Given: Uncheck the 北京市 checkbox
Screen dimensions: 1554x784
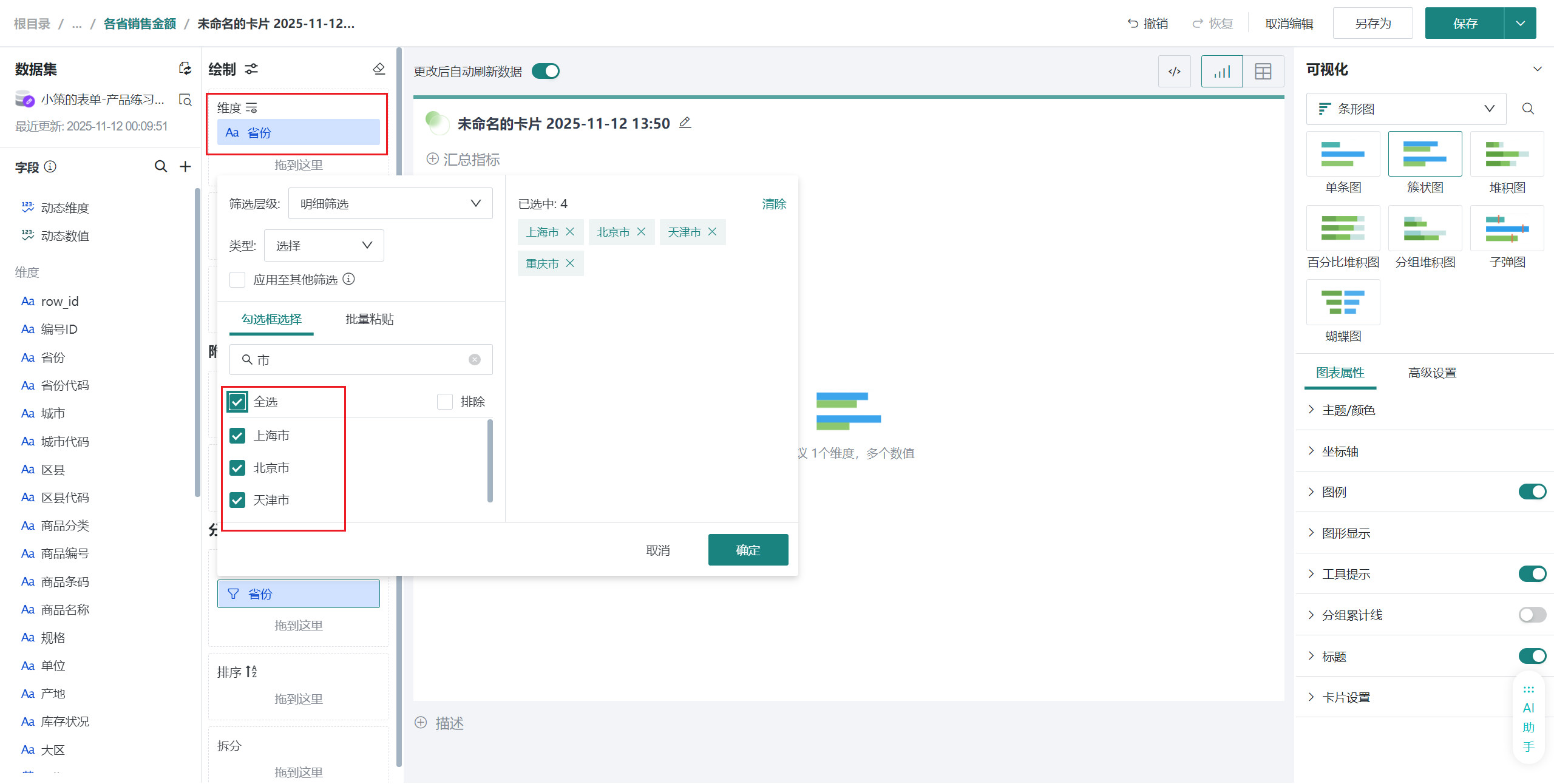Looking at the screenshot, I should coord(237,468).
